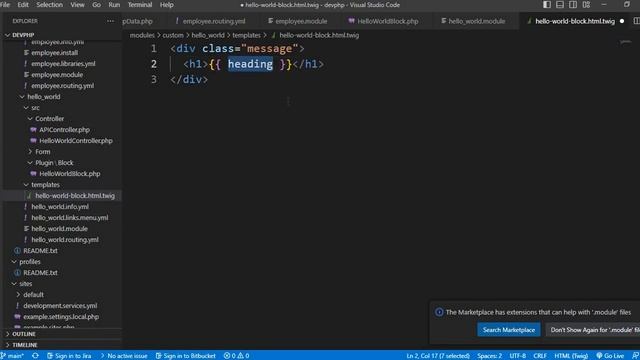Screen dimensions: 640x360
Task: Open example.settings.local.php in explorer
Action: 61,317
